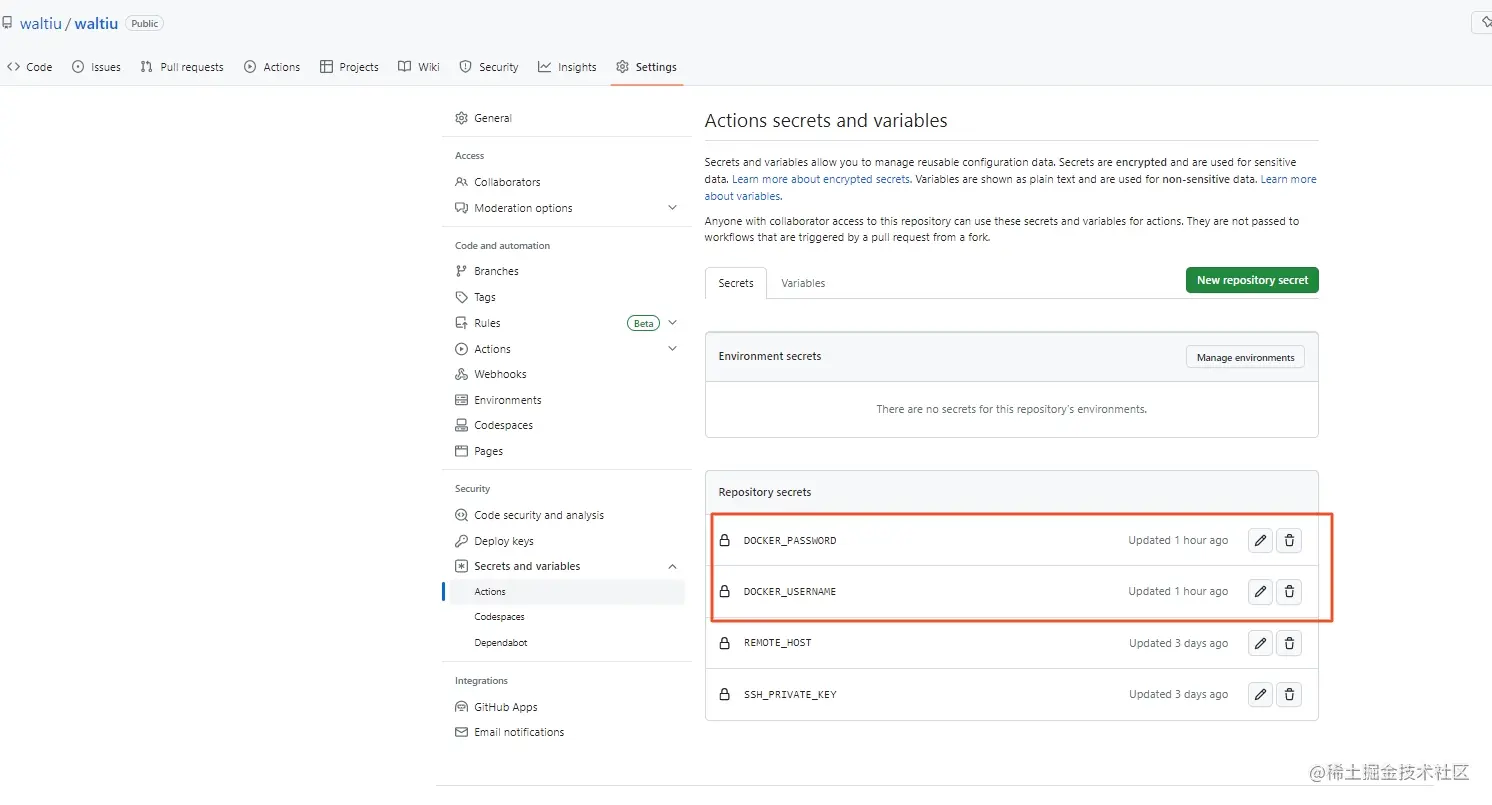The width and height of the screenshot is (1492, 805).
Task: Click the lock icon beside DOCKER_USERNAME
Action: coord(725,591)
